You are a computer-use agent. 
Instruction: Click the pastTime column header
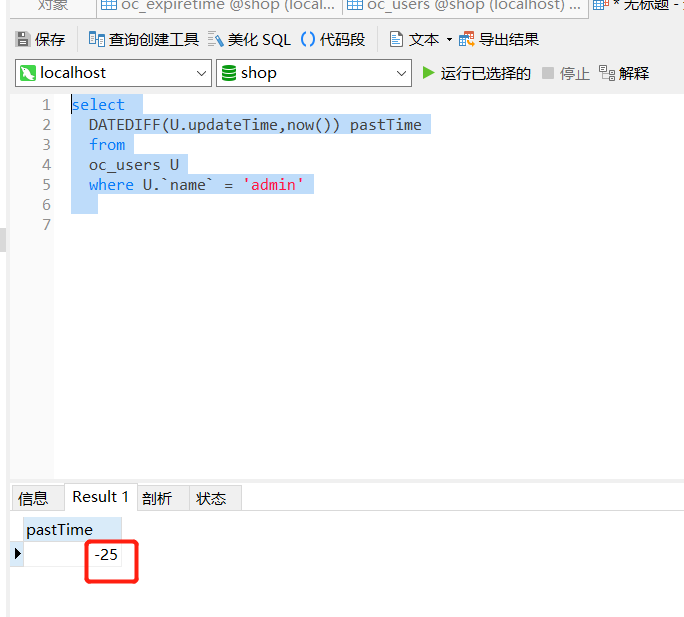[72, 530]
